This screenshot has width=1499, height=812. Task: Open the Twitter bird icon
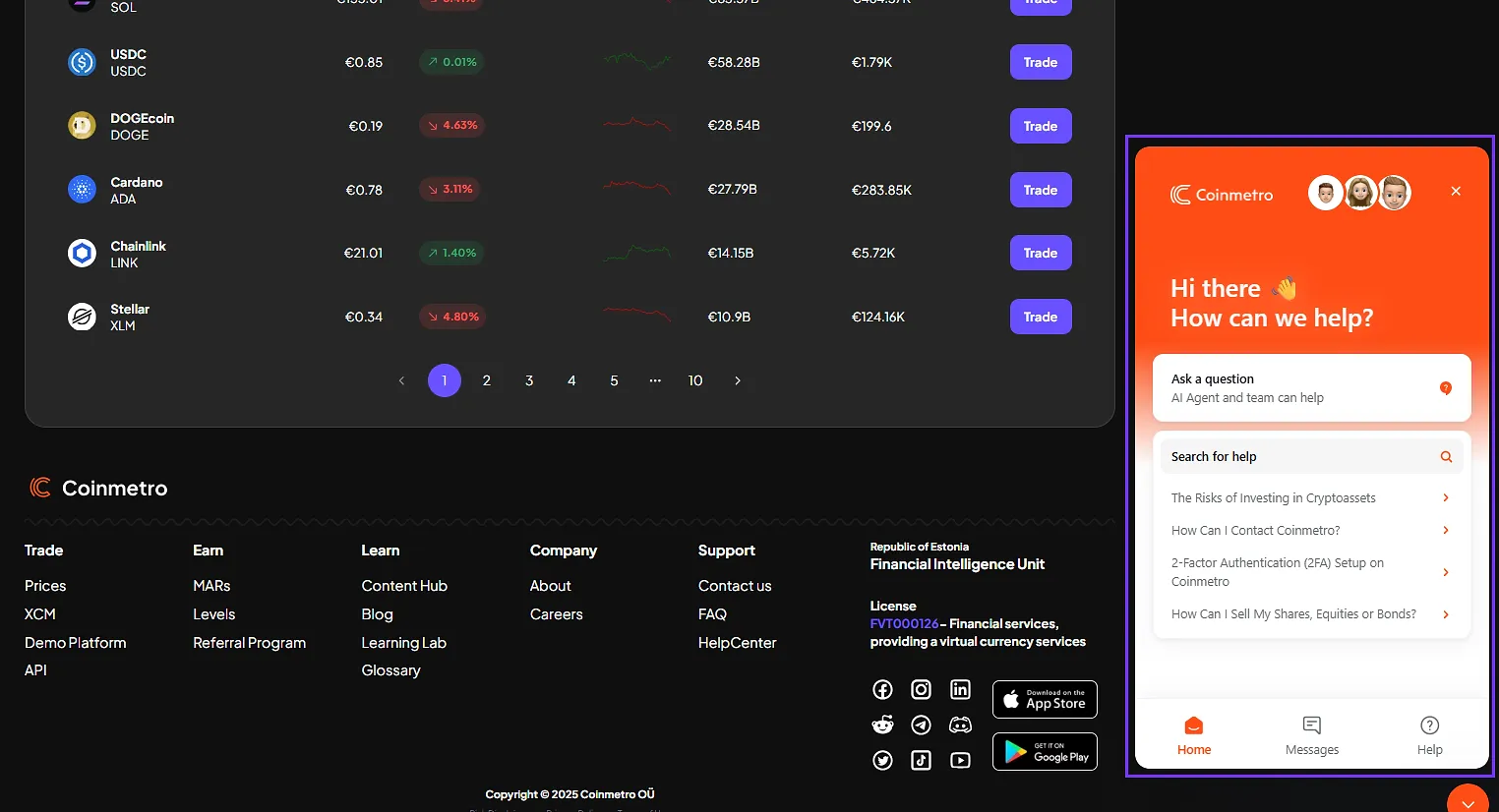(x=882, y=760)
